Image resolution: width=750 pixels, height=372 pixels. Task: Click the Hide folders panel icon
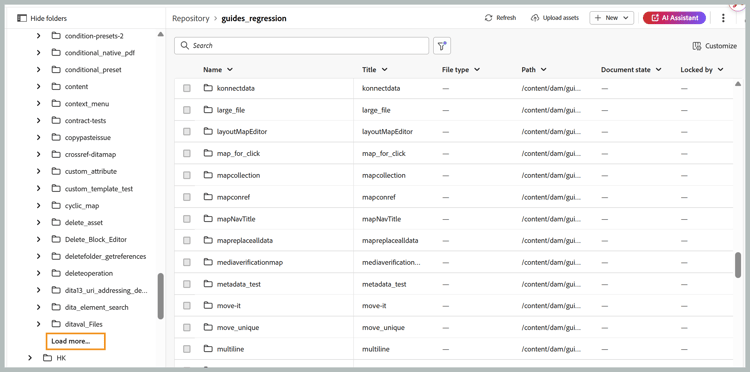coord(22,18)
